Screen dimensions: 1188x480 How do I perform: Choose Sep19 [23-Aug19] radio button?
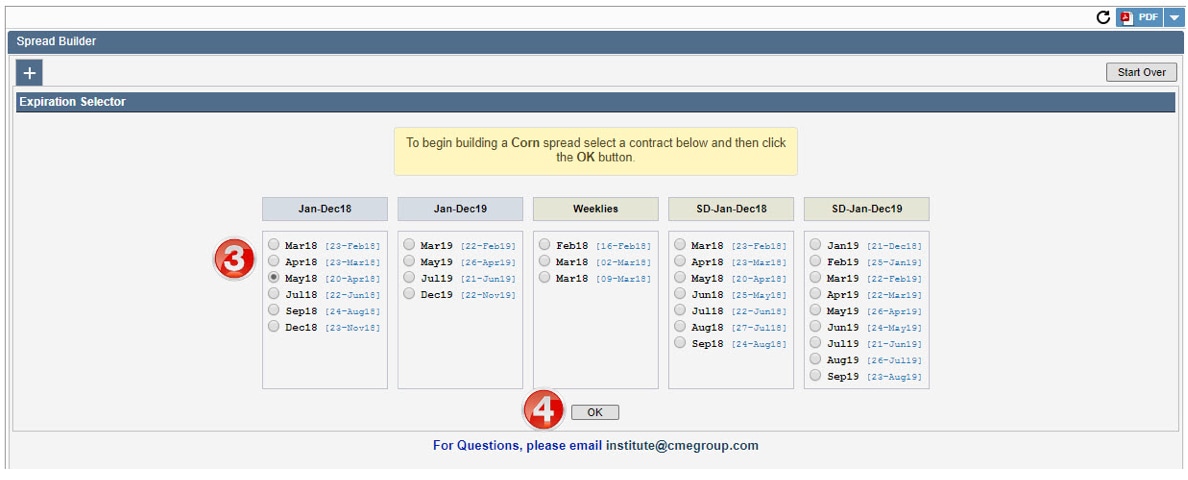tap(815, 376)
